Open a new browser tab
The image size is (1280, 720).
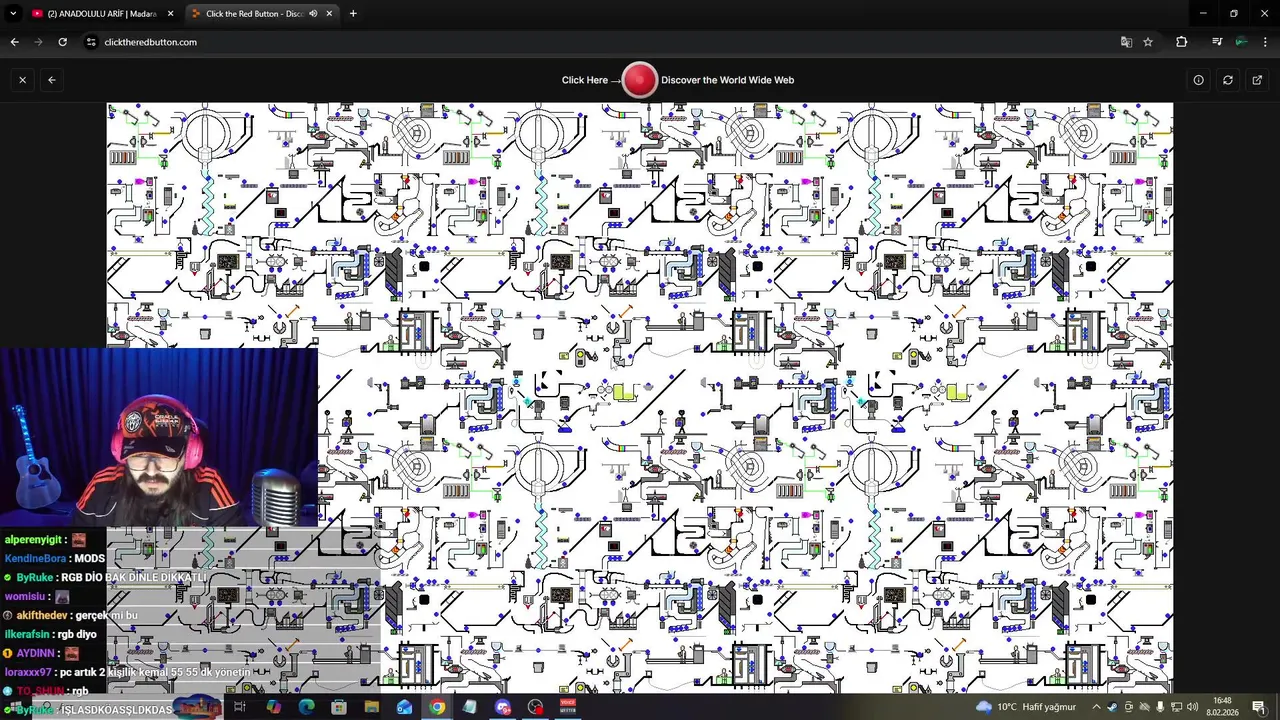(353, 14)
